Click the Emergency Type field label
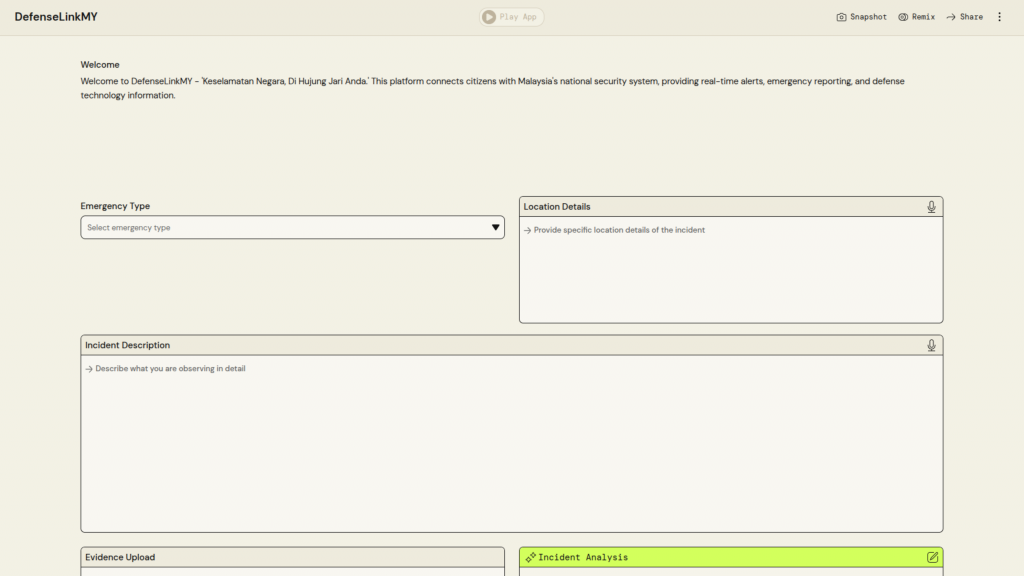Screen dimensions: 1024x576 [115, 206]
